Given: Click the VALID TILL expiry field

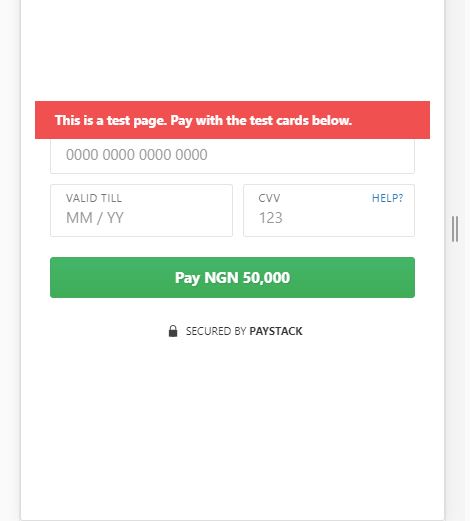Looking at the screenshot, I should click(141, 210).
